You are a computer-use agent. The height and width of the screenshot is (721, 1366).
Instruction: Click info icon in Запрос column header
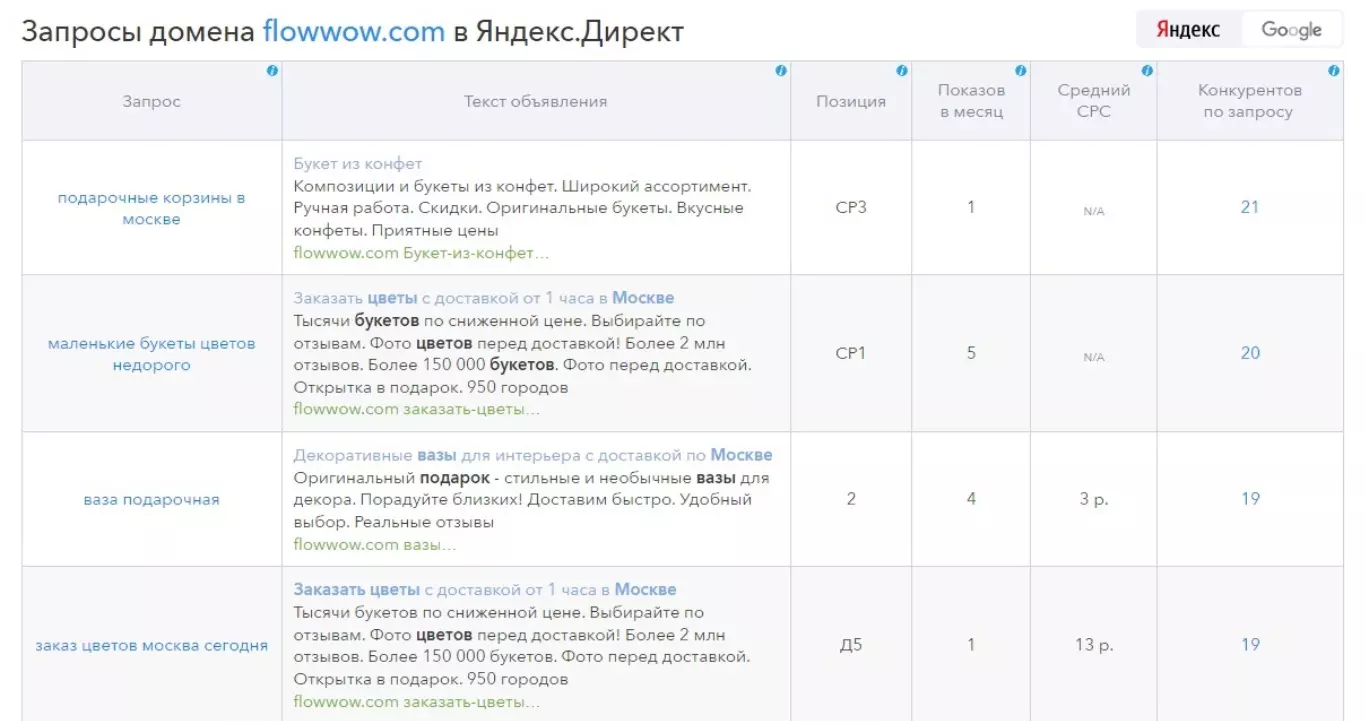[272, 71]
